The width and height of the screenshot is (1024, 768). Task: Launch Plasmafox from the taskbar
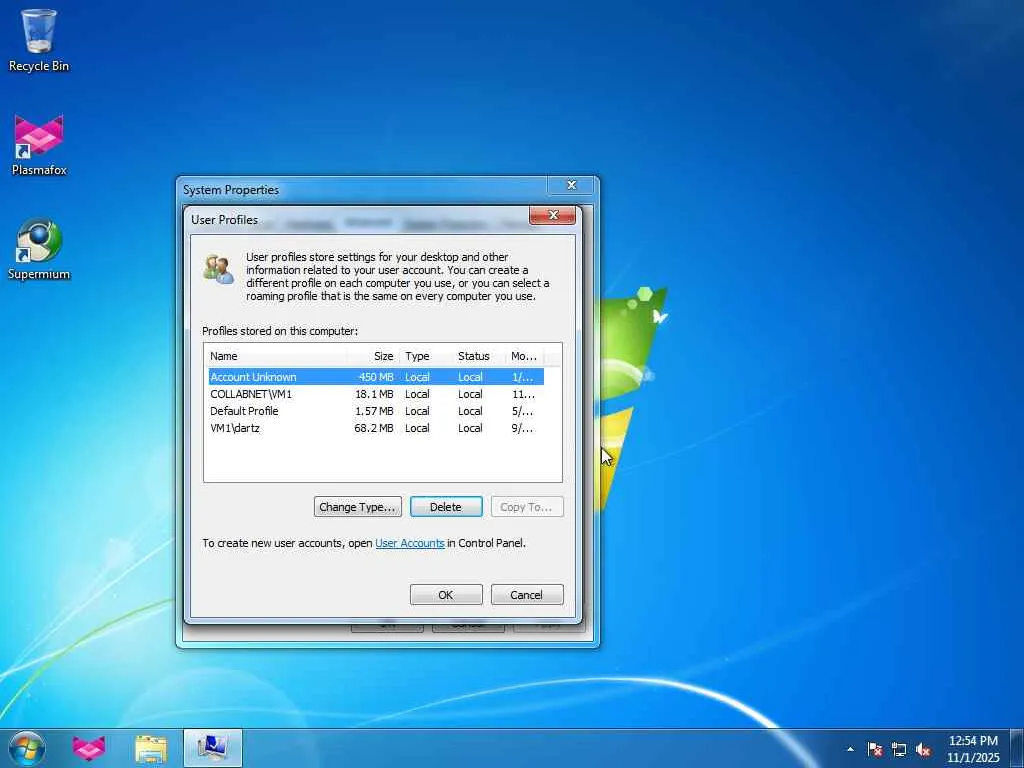[x=89, y=748]
